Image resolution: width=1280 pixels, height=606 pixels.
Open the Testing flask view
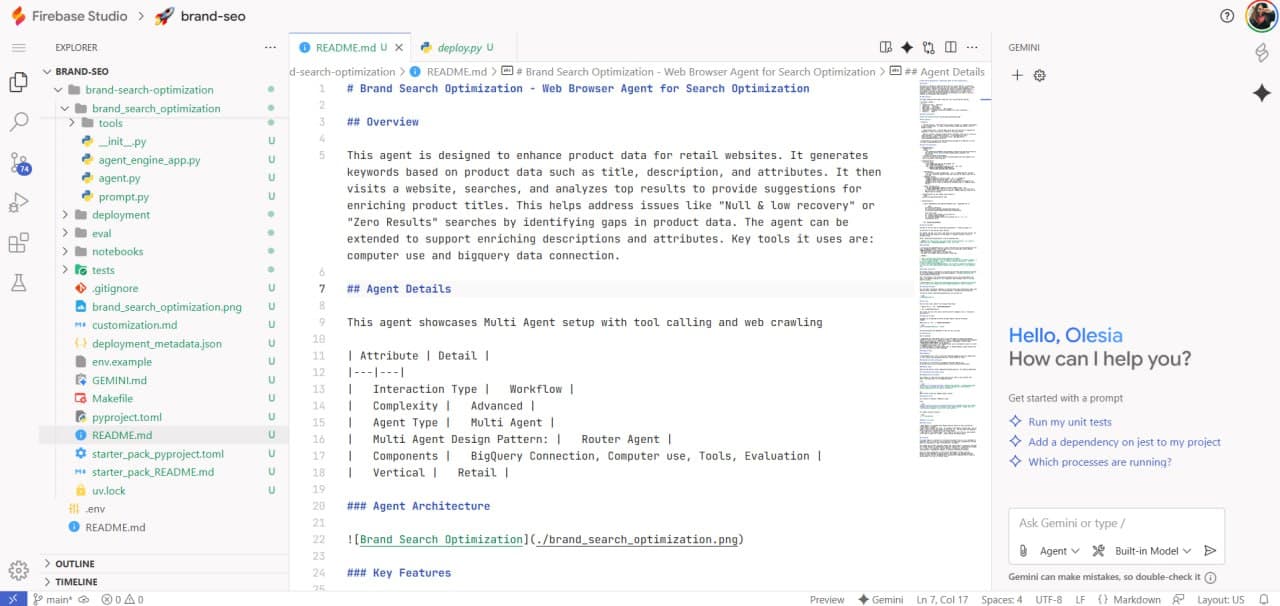point(18,283)
